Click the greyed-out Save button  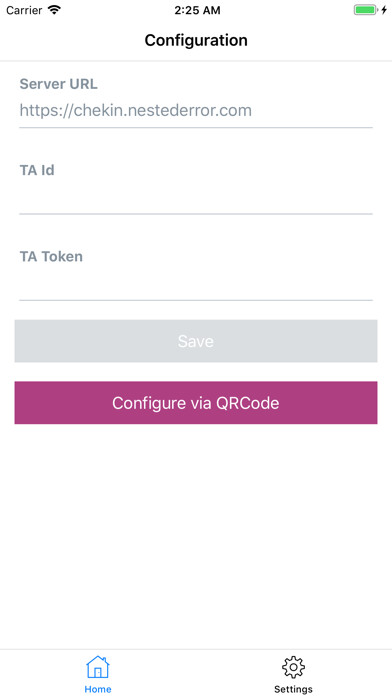196,341
